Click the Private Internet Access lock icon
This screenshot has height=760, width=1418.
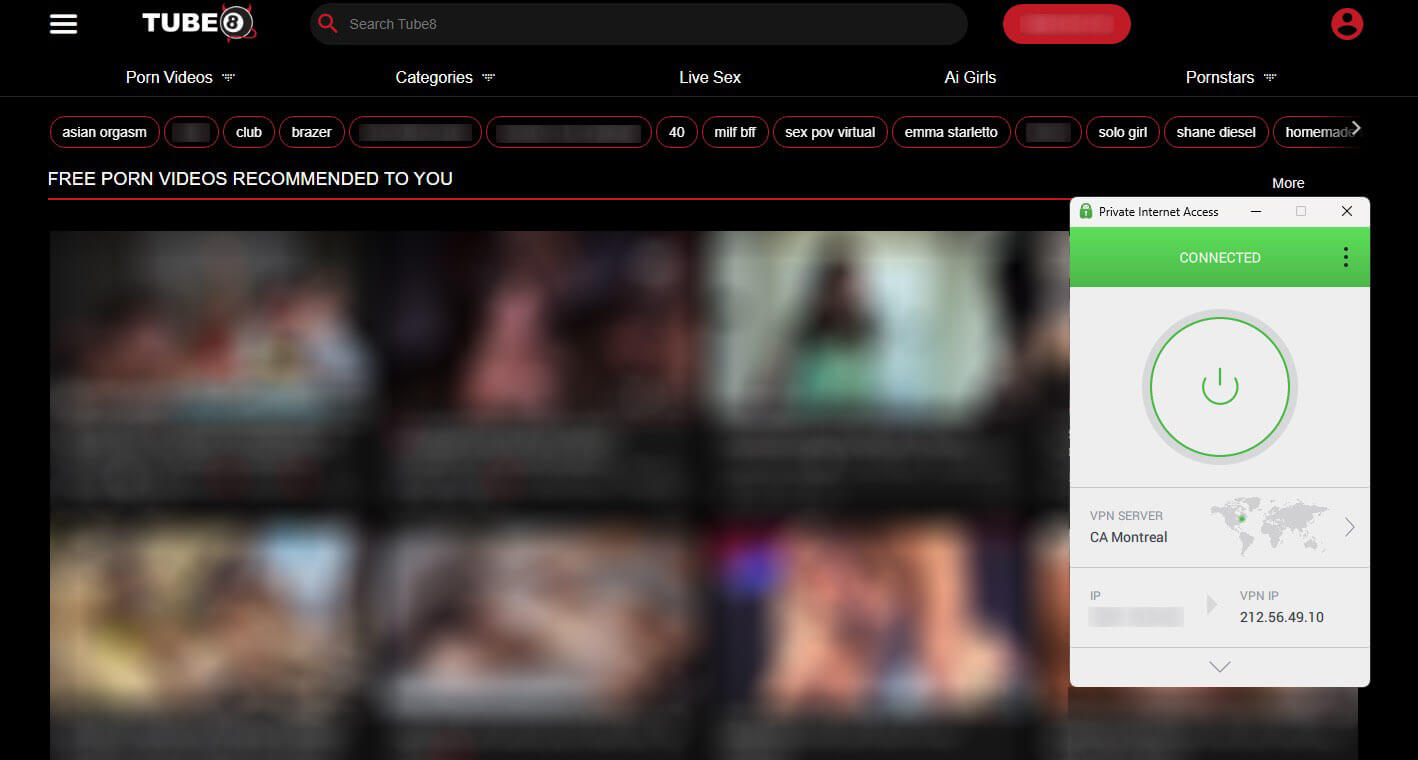pos(1086,211)
